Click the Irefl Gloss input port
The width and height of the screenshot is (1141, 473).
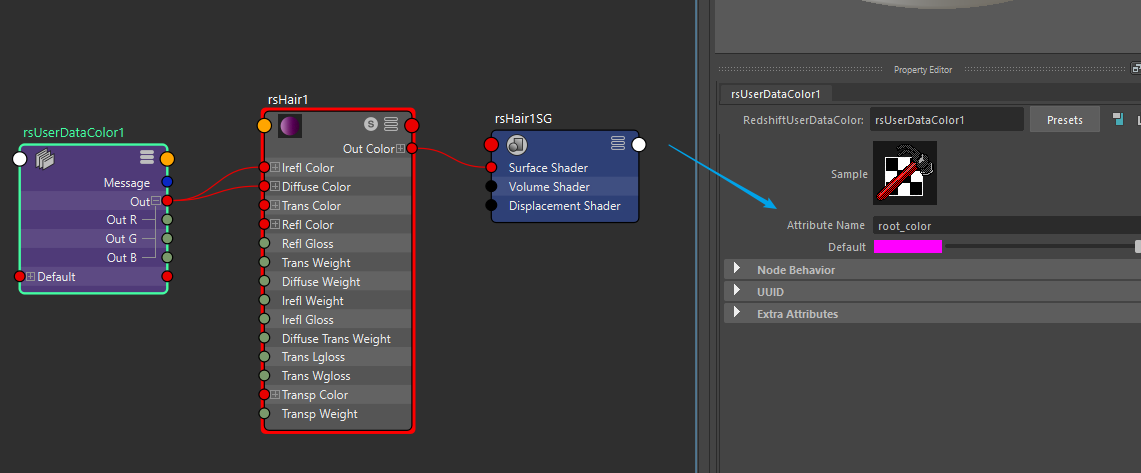click(x=265, y=319)
